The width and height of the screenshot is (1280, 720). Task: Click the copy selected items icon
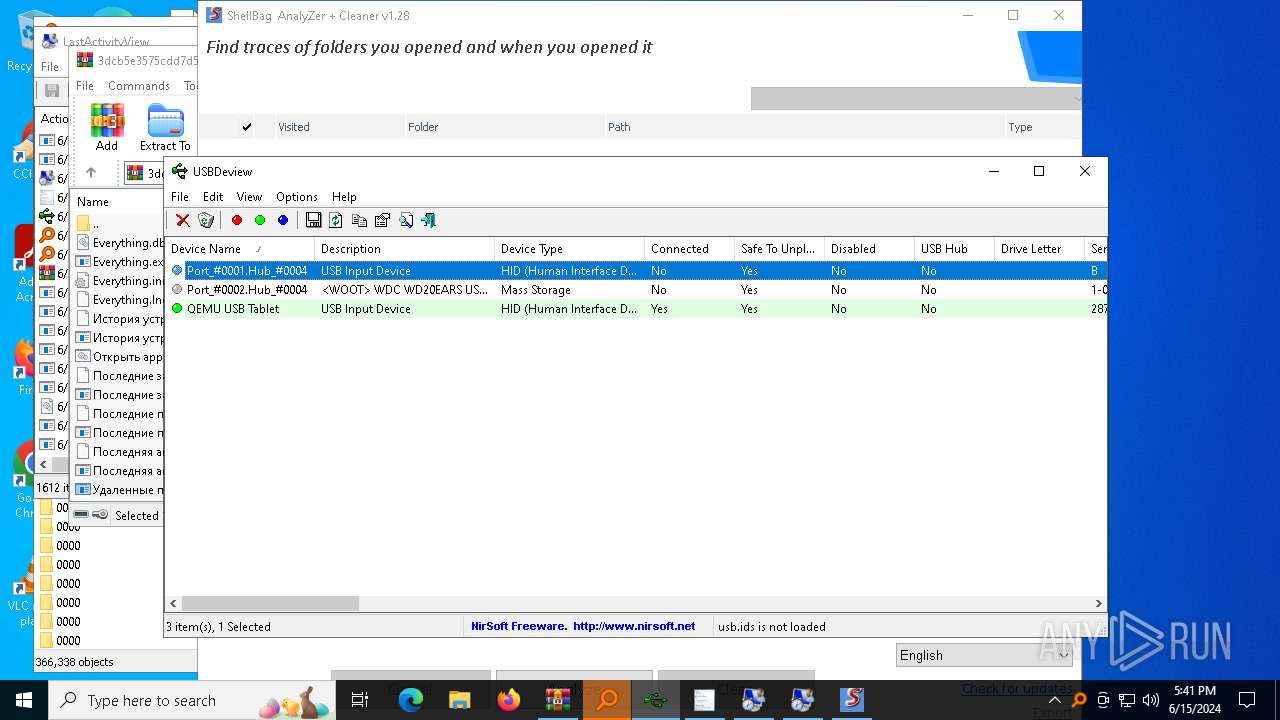359,220
